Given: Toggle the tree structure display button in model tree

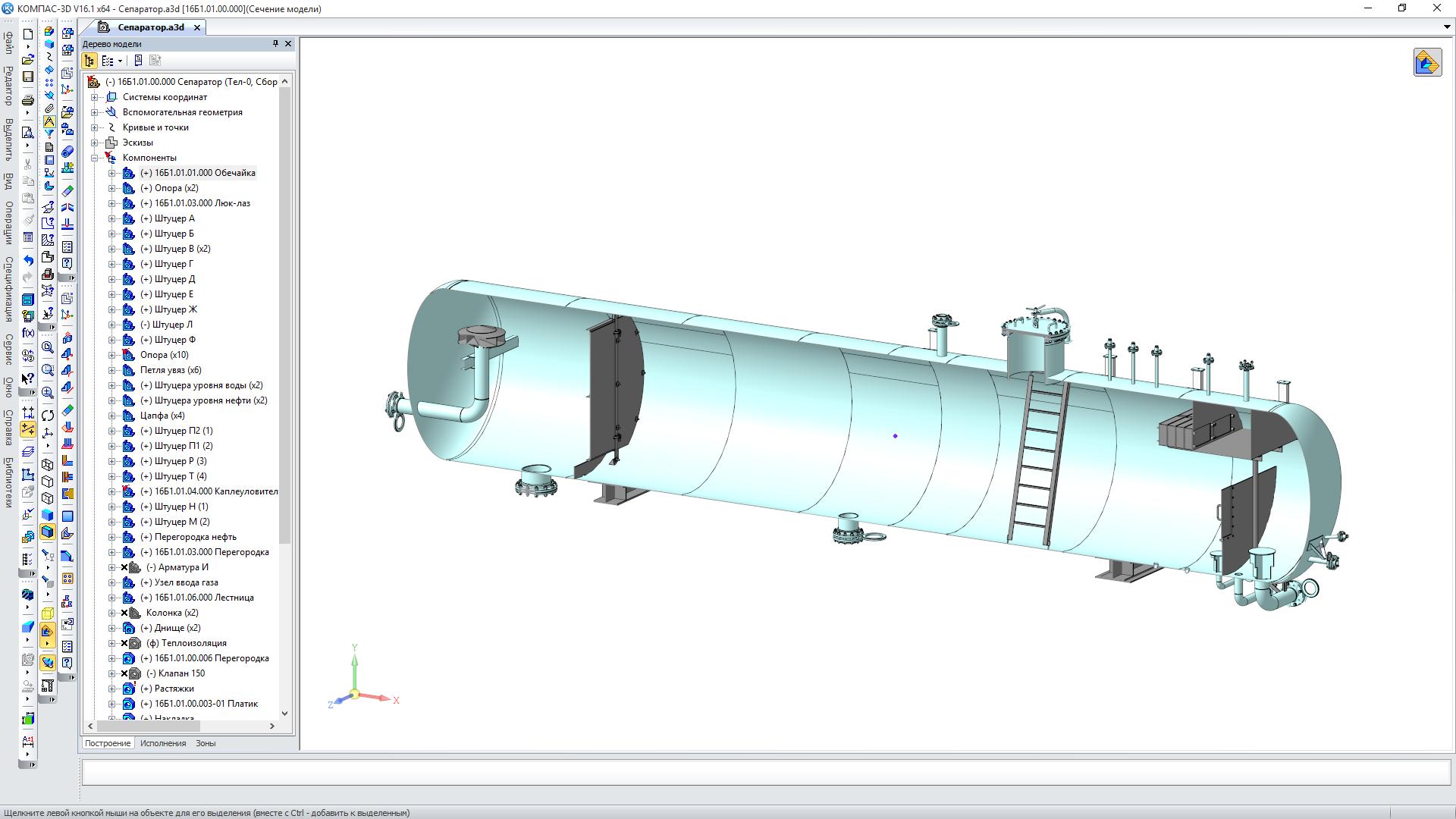Looking at the screenshot, I should tap(89, 61).
